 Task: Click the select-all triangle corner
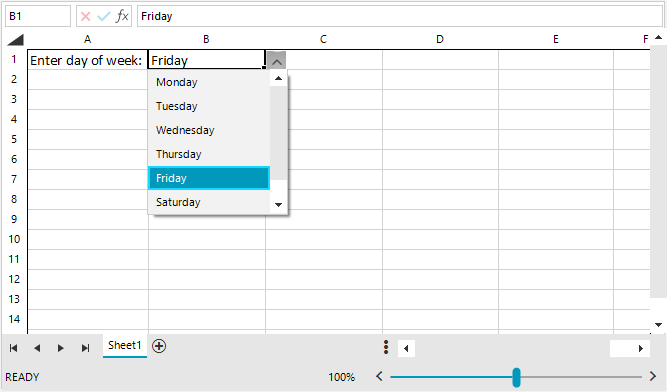click(x=15, y=40)
